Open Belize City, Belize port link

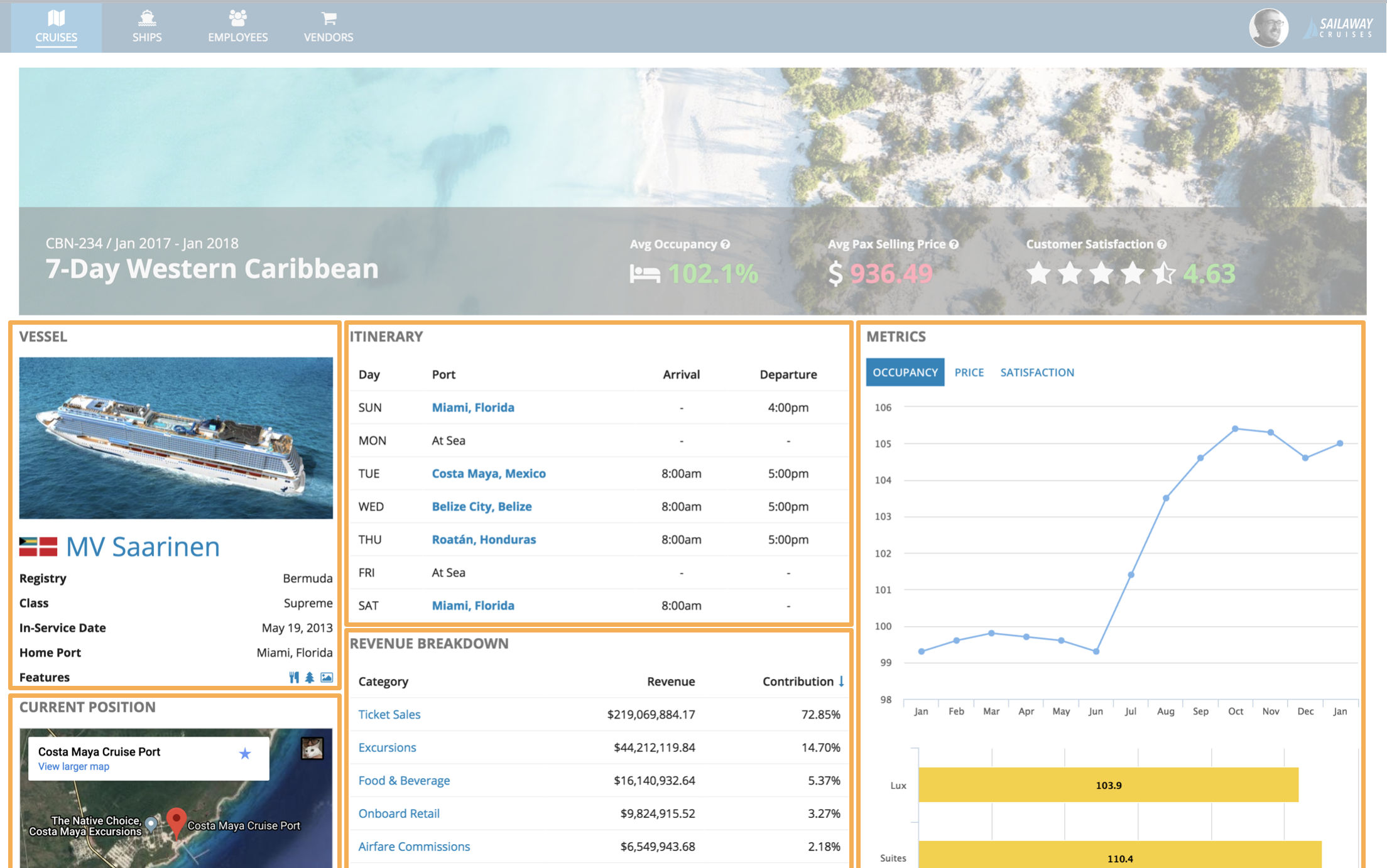482,506
